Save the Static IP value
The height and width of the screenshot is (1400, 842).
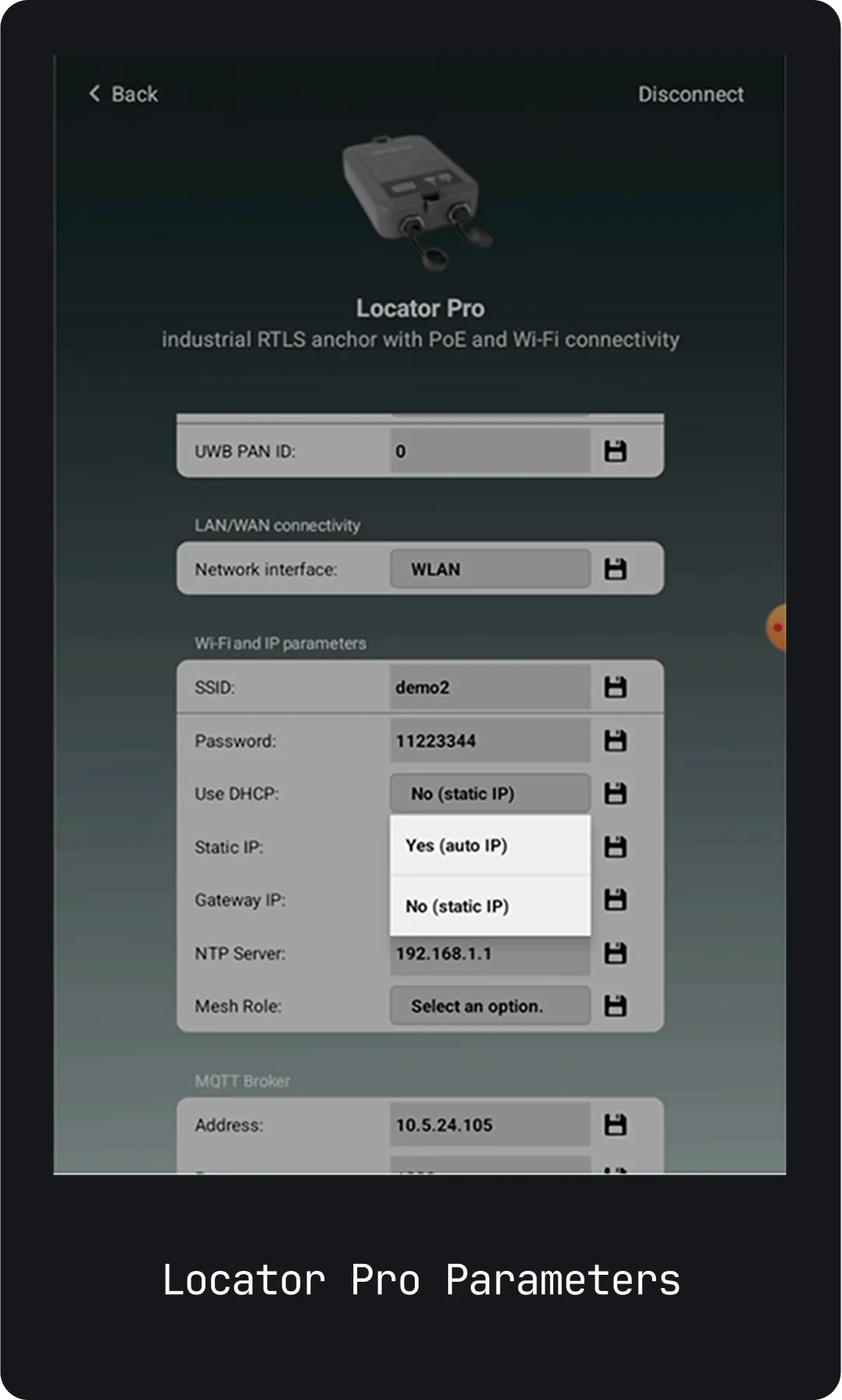tap(615, 847)
